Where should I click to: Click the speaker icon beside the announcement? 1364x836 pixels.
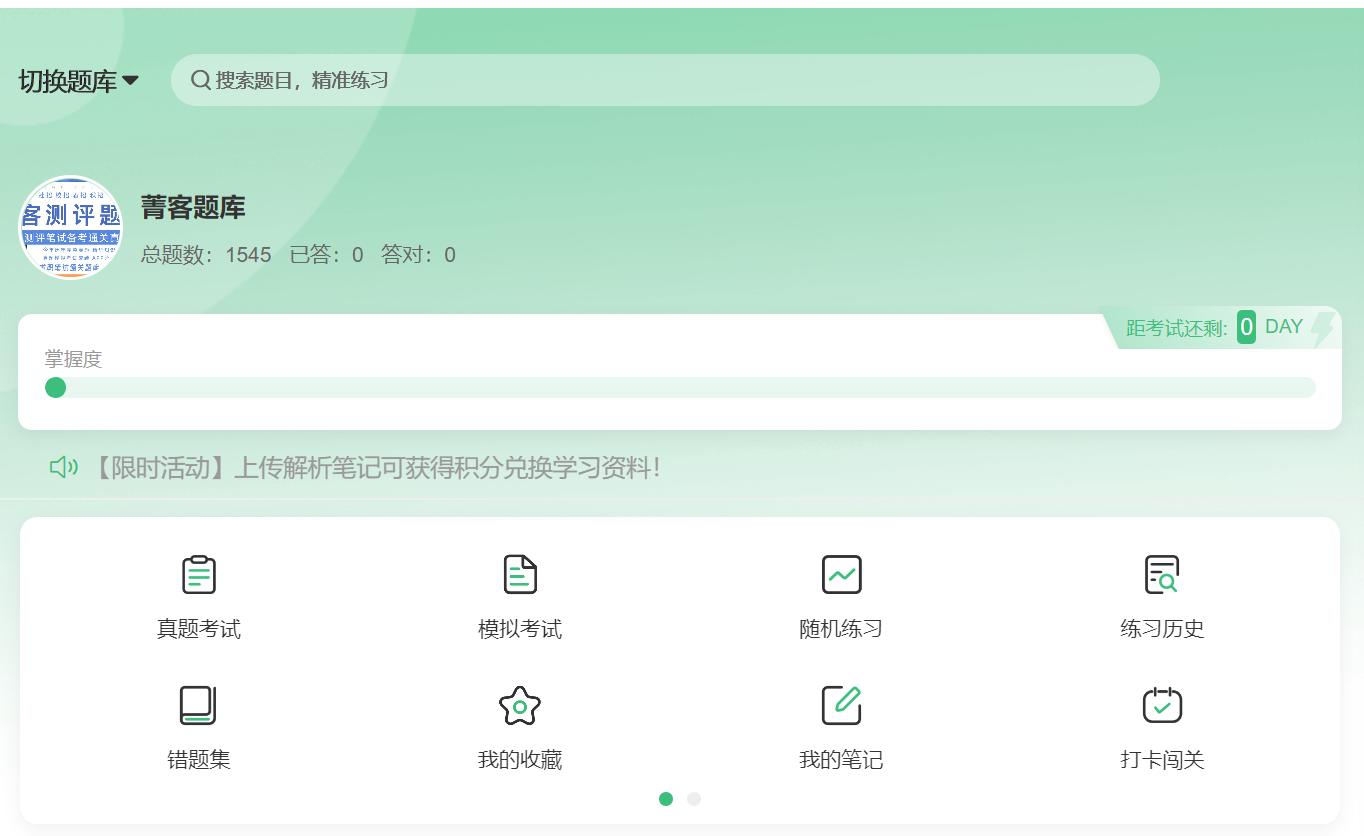pos(64,466)
